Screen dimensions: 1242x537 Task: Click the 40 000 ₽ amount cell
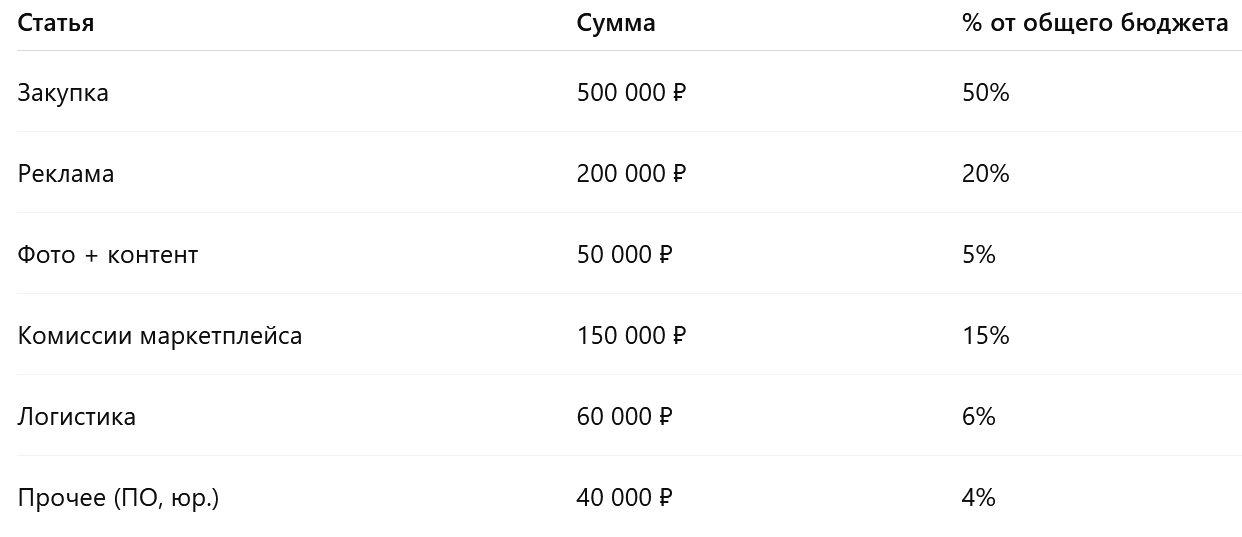(624, 498)
